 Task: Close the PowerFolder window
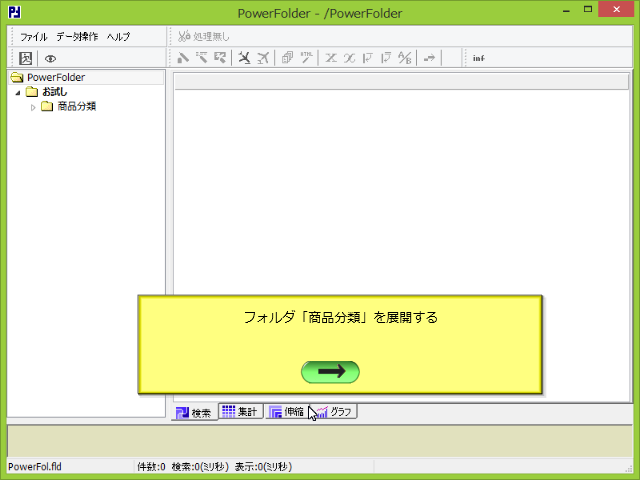616,9
